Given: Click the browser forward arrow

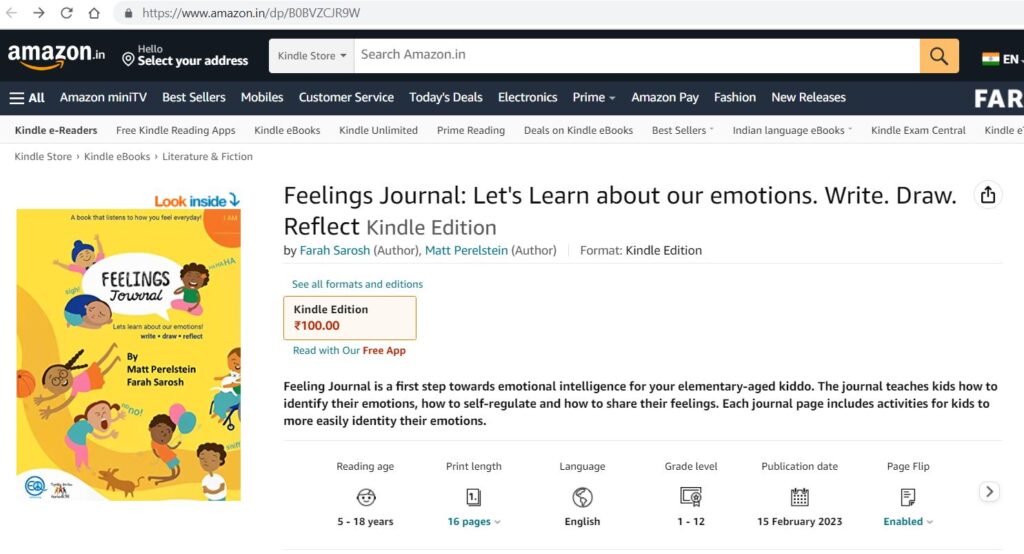Looking at the screenshot, I should point(39,13).
